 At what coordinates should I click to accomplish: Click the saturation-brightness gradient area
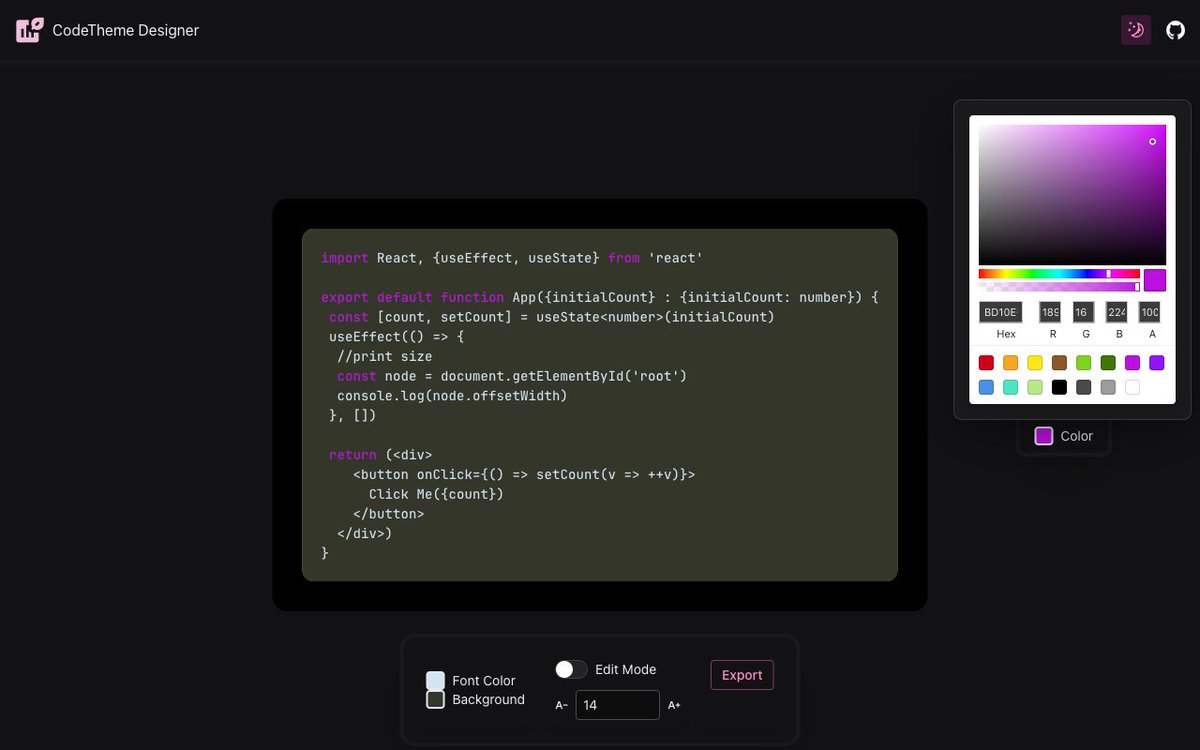(x=1070, y=195)
